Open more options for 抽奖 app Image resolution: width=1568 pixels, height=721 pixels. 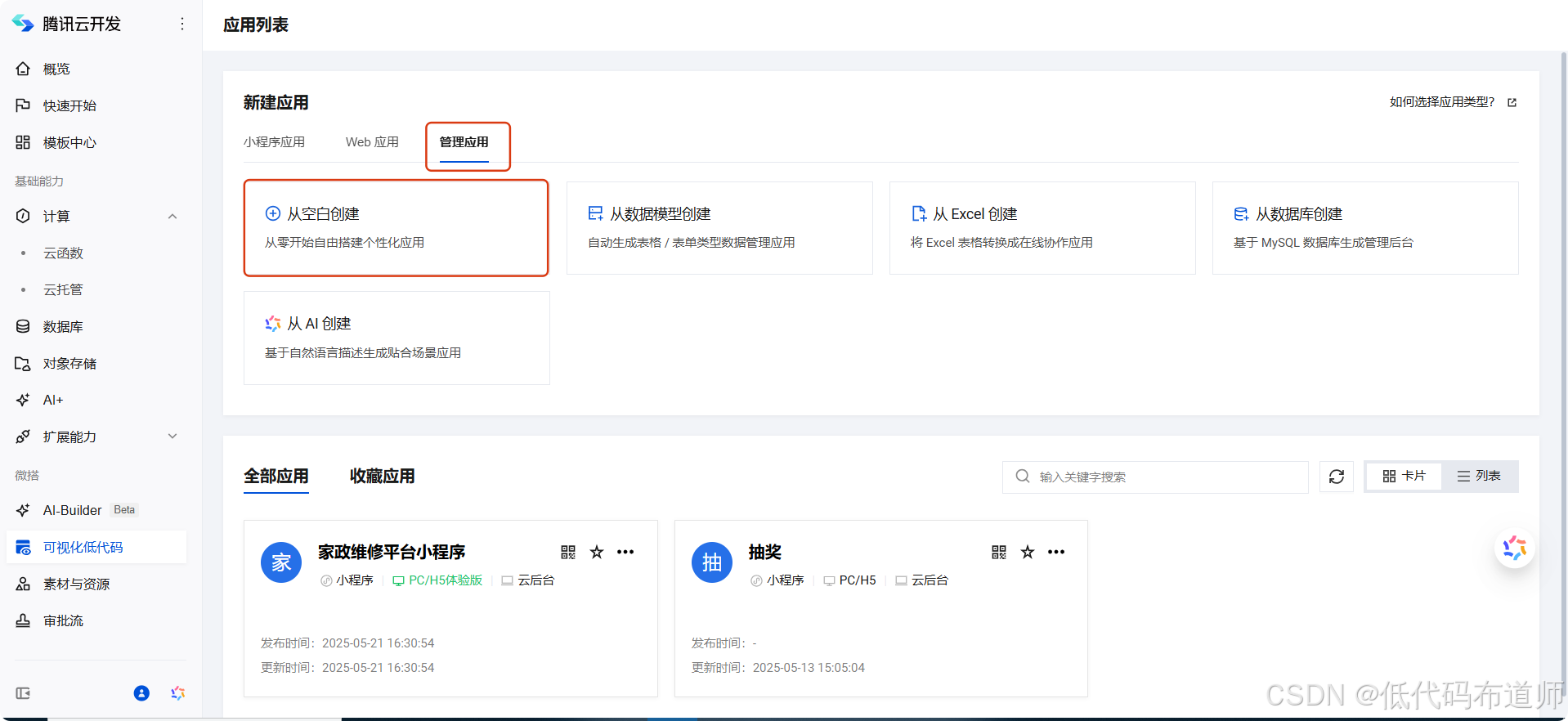pyautogui.click(x=1056, y=552)
